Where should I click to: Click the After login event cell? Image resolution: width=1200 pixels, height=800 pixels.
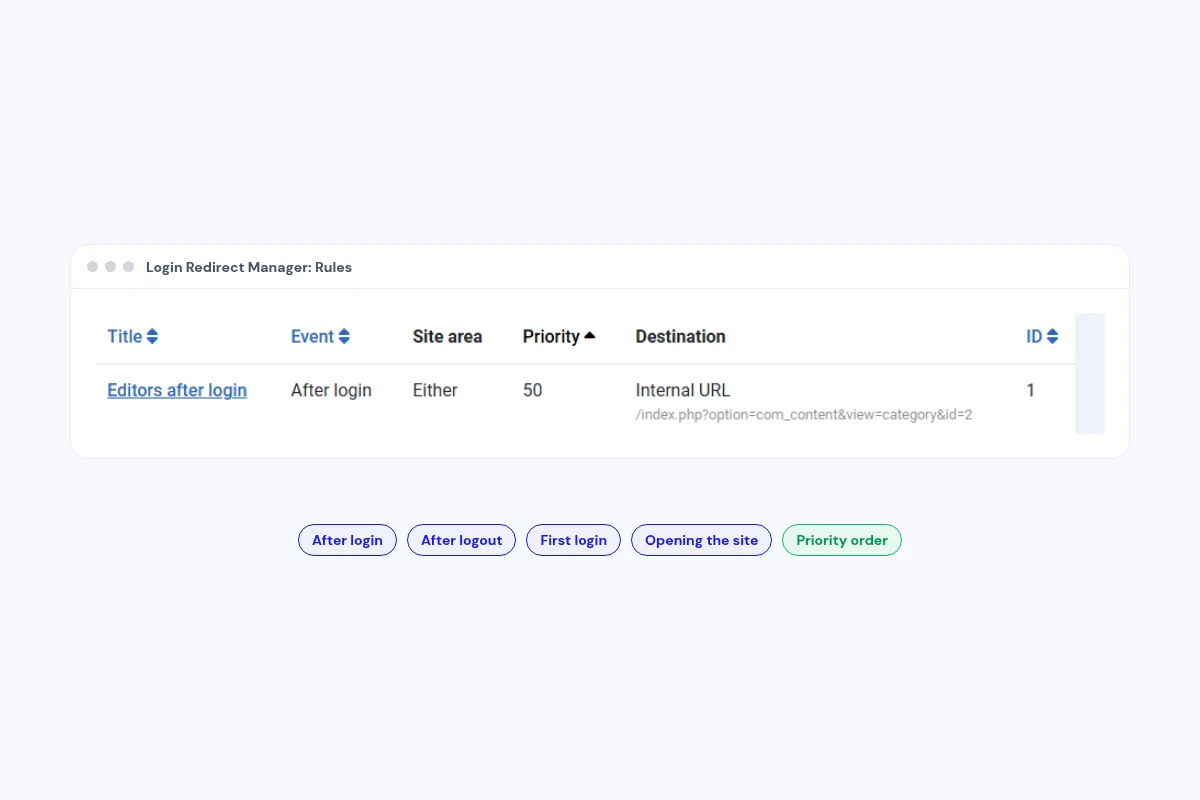click(331, 390)
